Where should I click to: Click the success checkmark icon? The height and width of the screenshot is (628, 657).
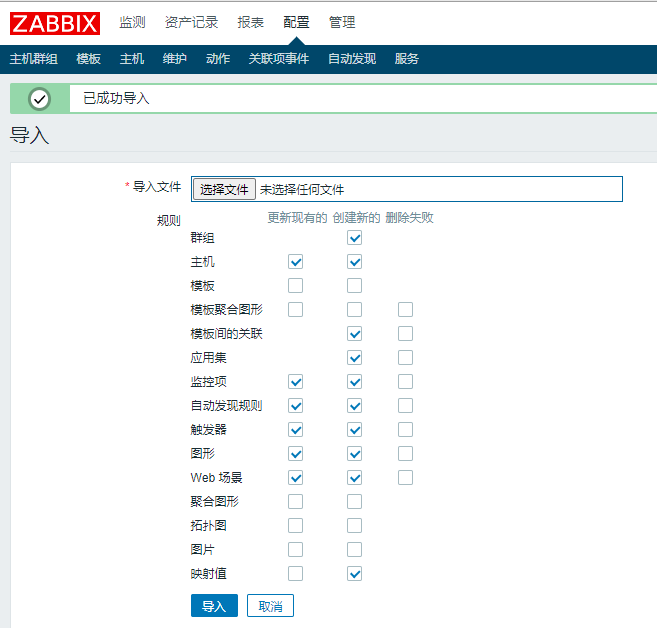coord(39,99)
